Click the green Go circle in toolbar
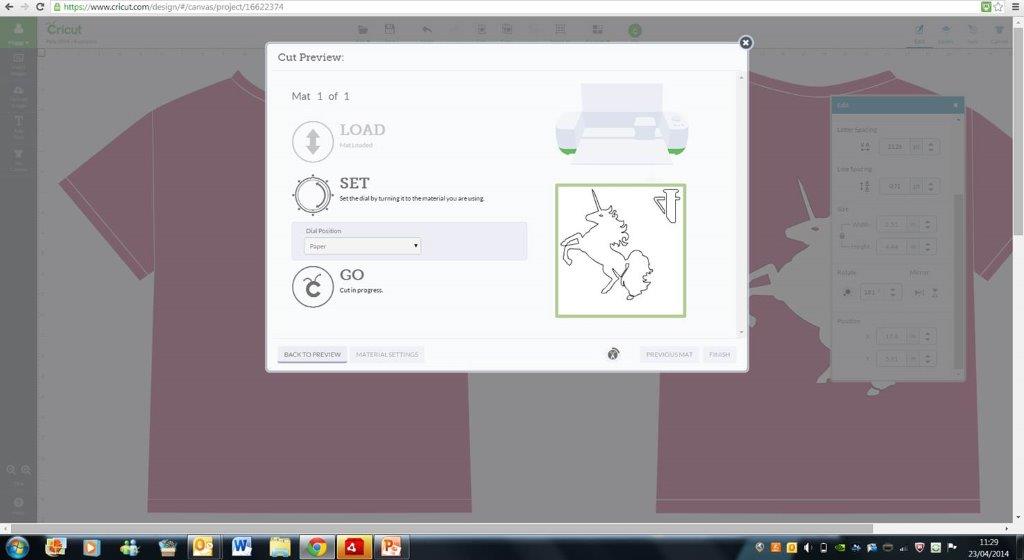Screen dimensions: 1024x560 635,31
